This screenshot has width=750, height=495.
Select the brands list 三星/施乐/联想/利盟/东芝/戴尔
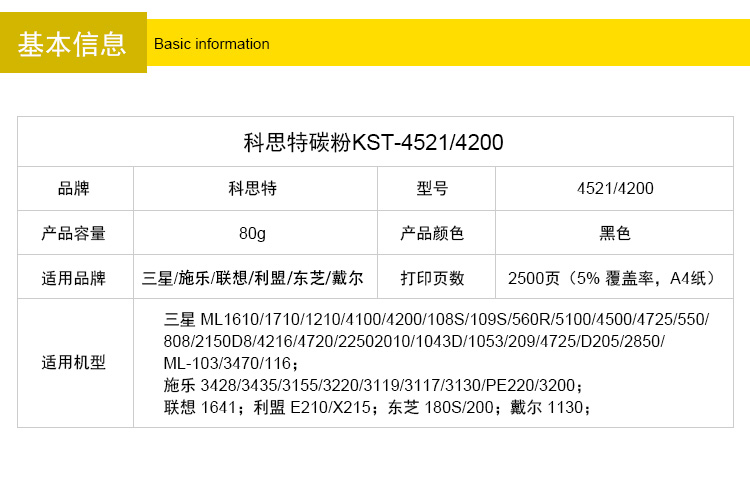point(253,278)
